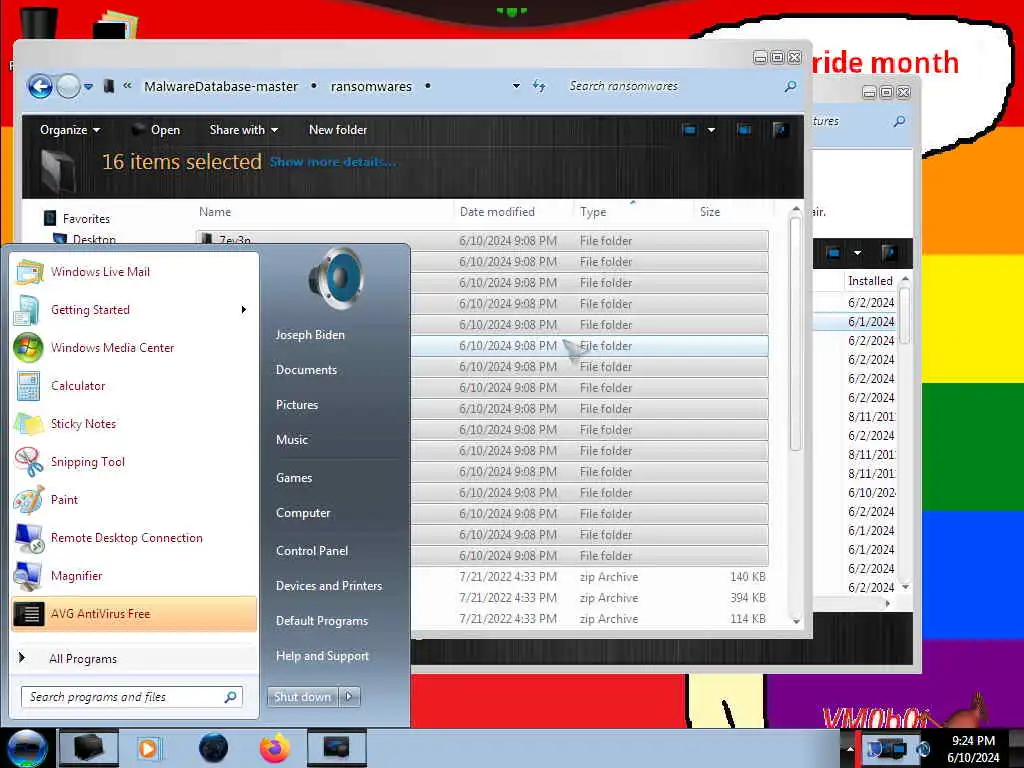Open Computer from Start menu

[x=303, y=513]
